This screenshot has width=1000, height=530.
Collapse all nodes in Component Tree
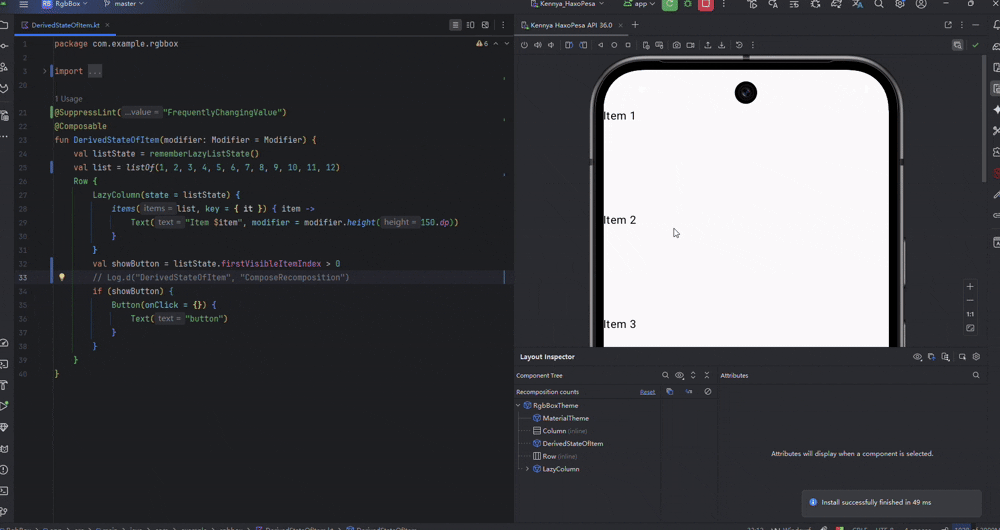click(707, 376)
